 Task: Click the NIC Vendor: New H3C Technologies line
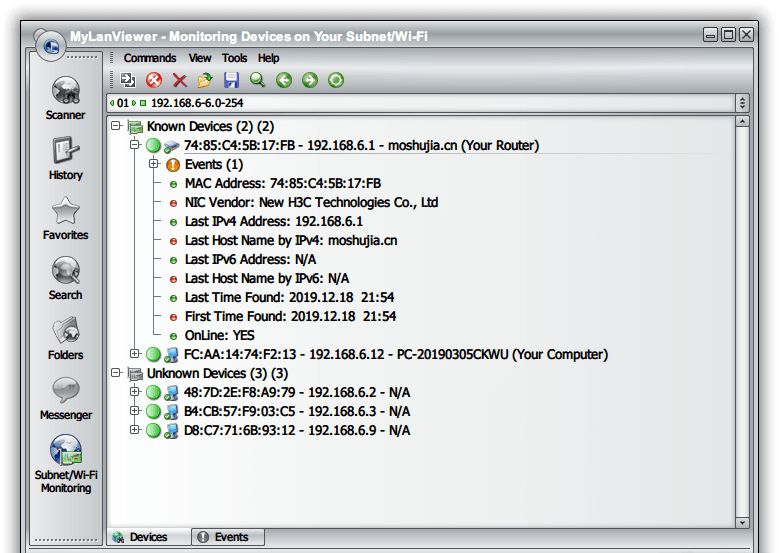tap(312, 203)
